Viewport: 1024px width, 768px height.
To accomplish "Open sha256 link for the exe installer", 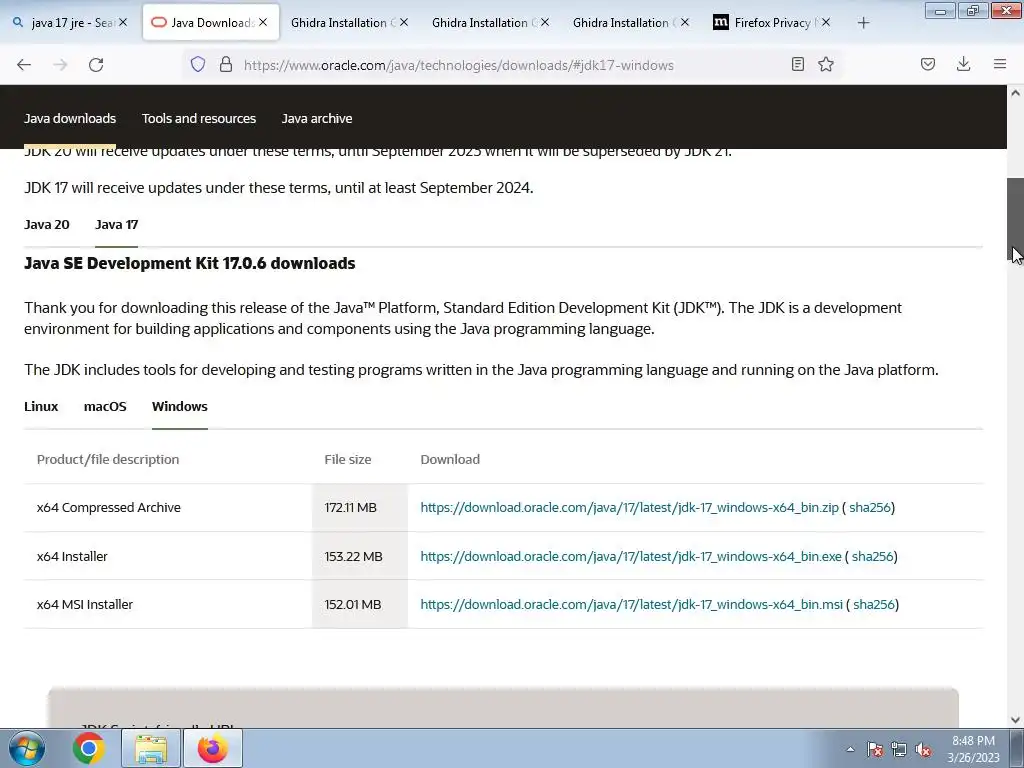I will tap(872, 556).
